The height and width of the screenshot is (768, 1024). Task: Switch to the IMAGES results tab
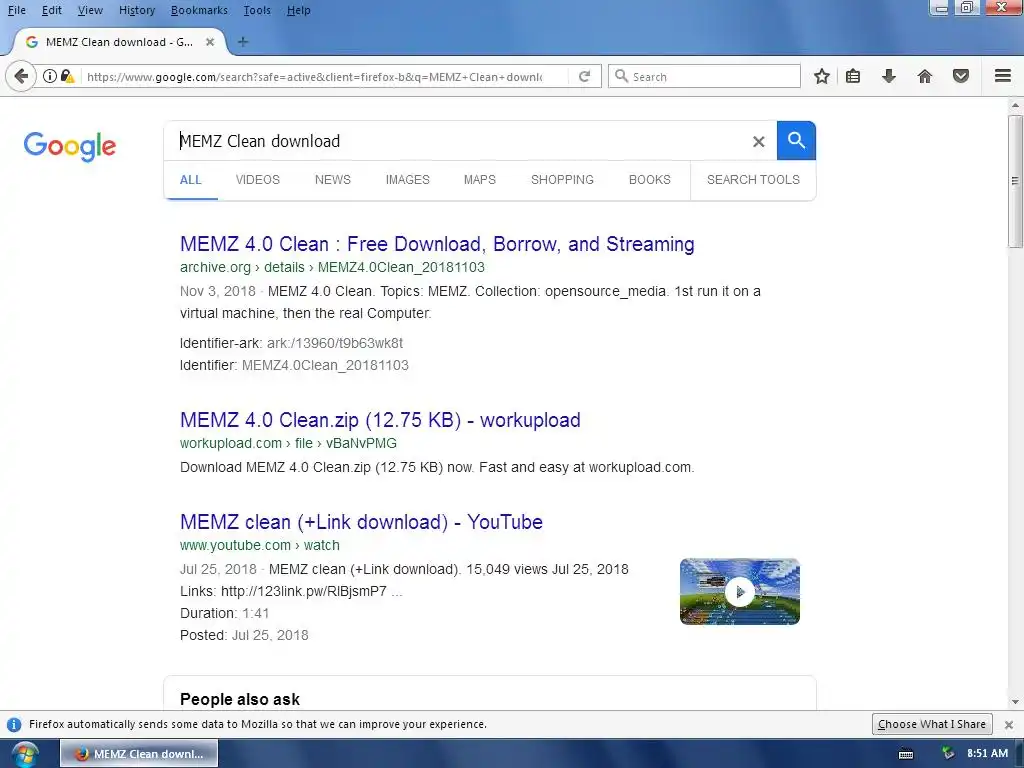pos(408,180)
